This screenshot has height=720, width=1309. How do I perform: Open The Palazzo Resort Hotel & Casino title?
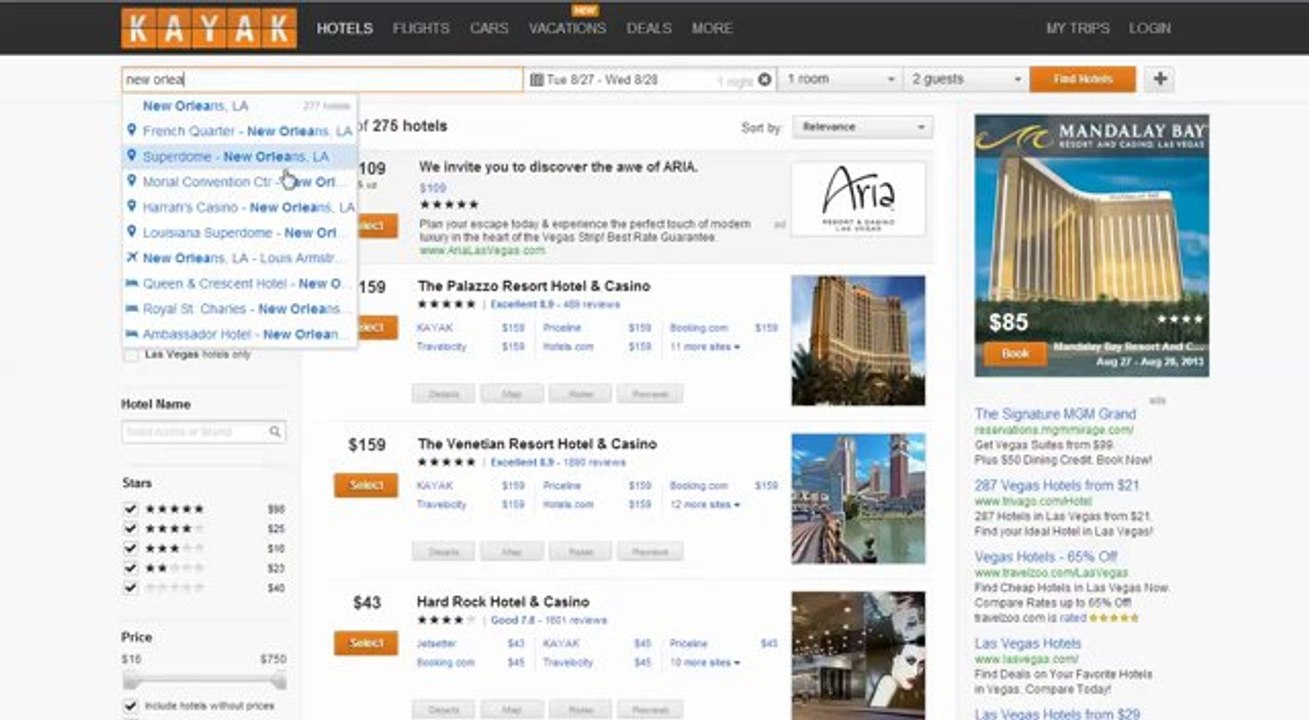pos(533,286)
